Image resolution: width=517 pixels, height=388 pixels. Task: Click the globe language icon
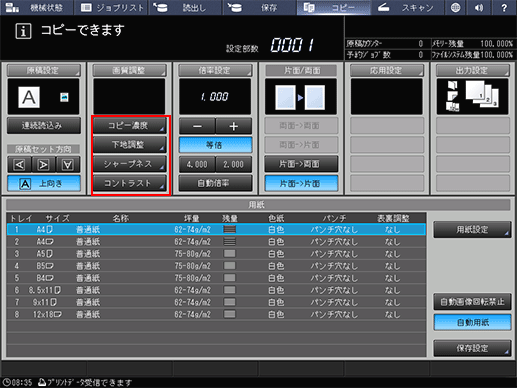[455, 7]
